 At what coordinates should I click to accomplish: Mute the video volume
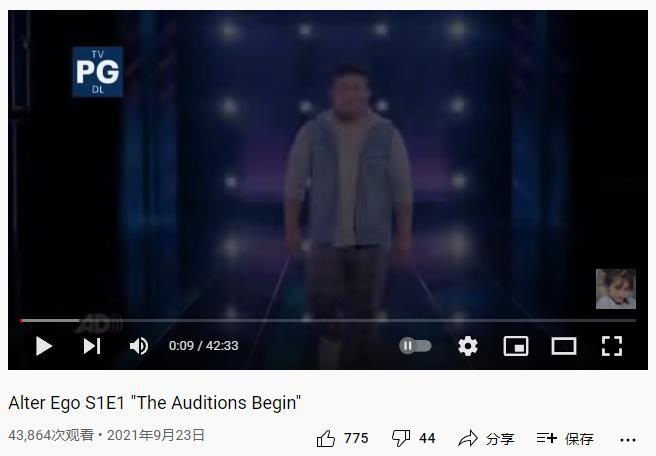tap(139, 346)
